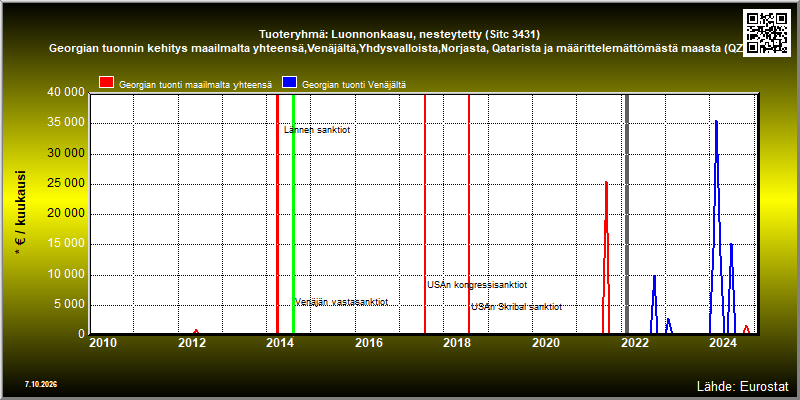Click the y-axis value 10 000
The height and width of the screenshot is (400, 800).
(64, 274)
